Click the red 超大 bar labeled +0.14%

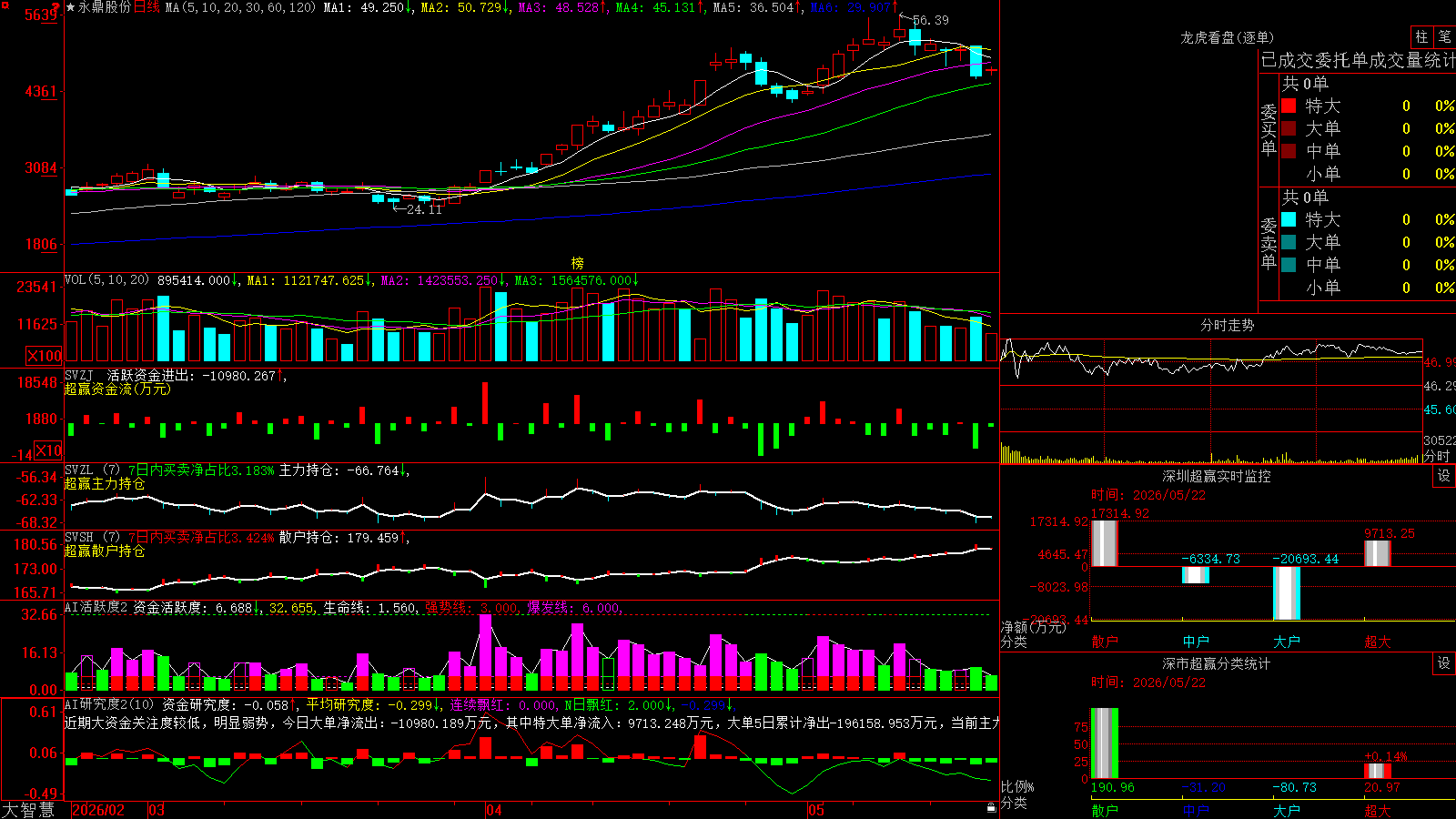[1378, 771]
